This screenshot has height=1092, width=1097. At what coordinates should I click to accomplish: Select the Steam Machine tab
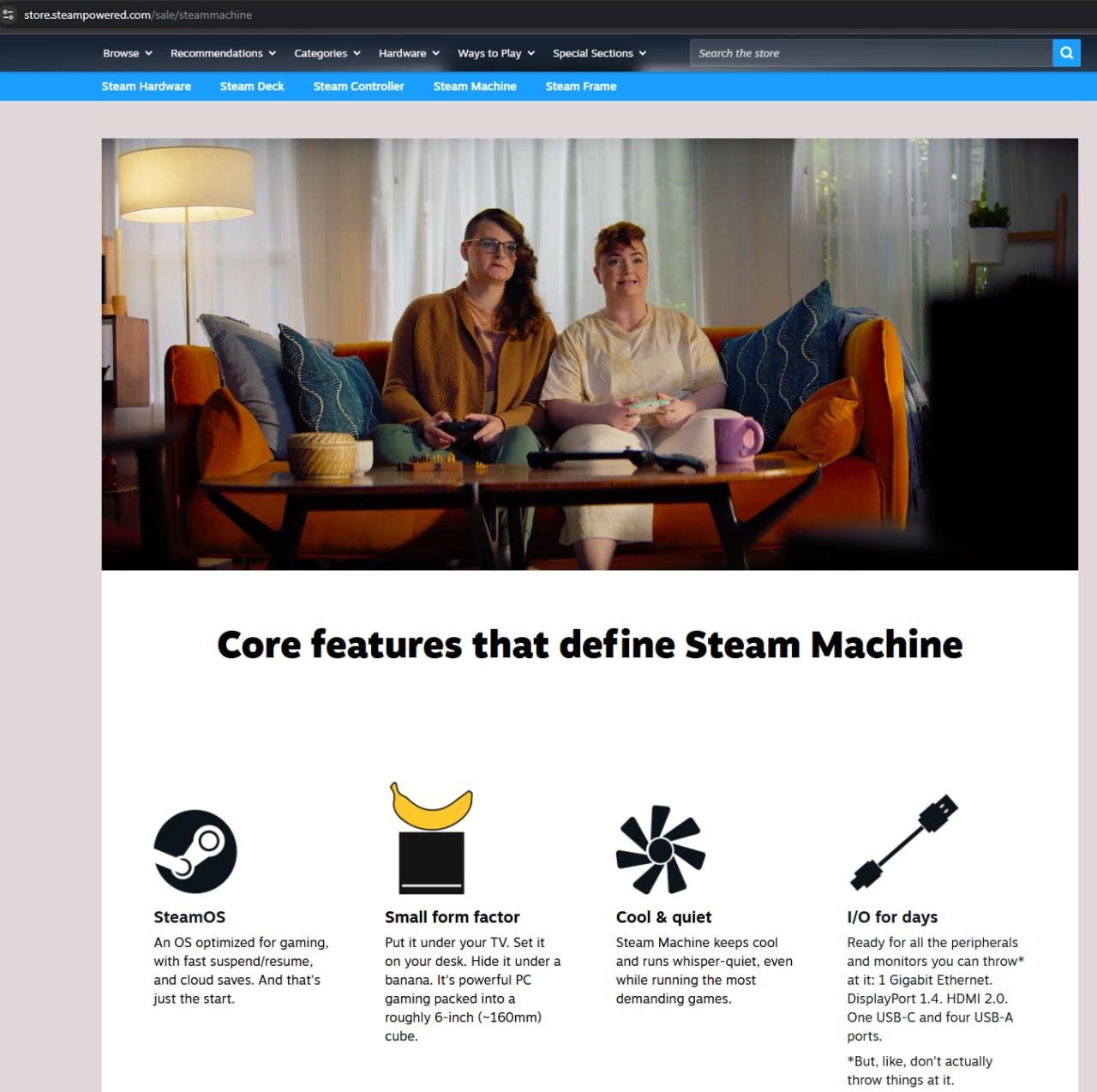[x=475, y=87]
